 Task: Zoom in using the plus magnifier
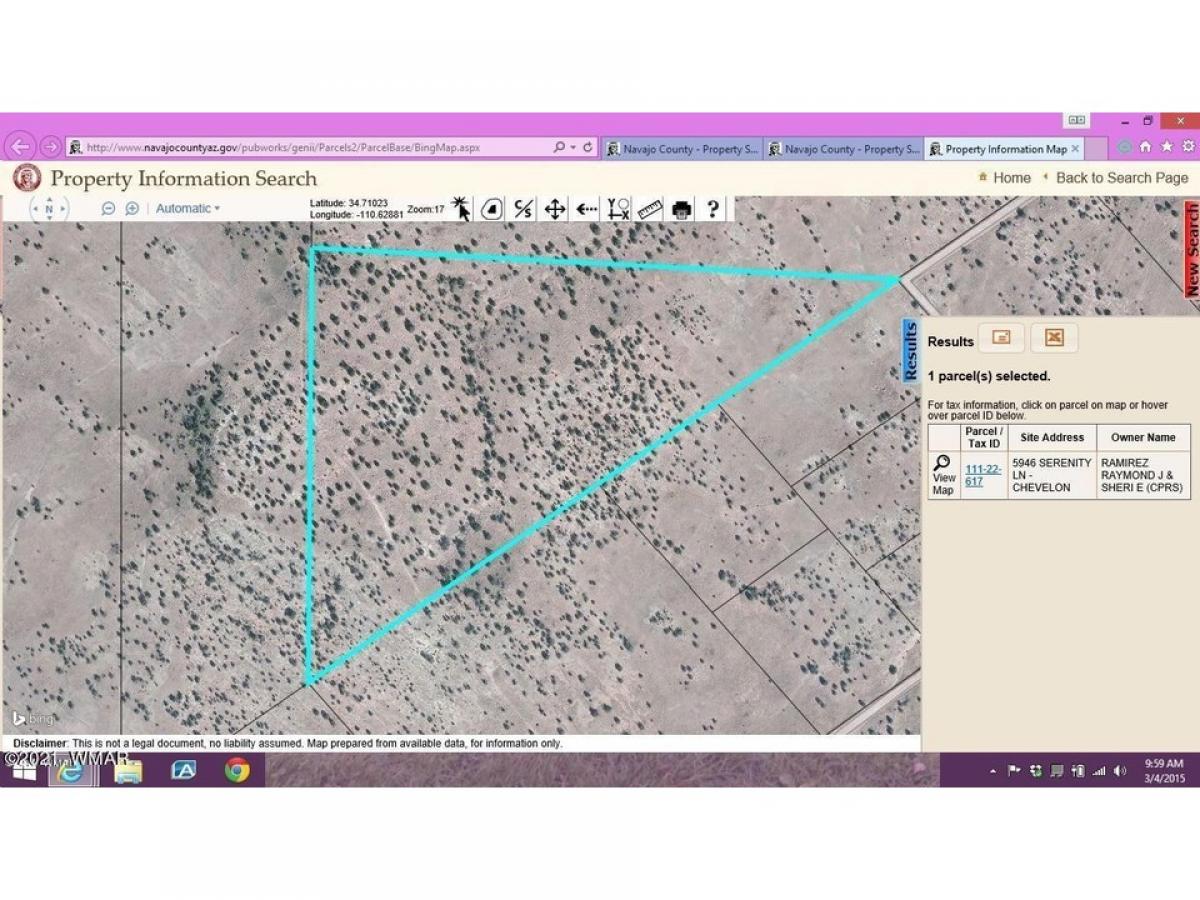pyautogui.click(x=132, y=209)
